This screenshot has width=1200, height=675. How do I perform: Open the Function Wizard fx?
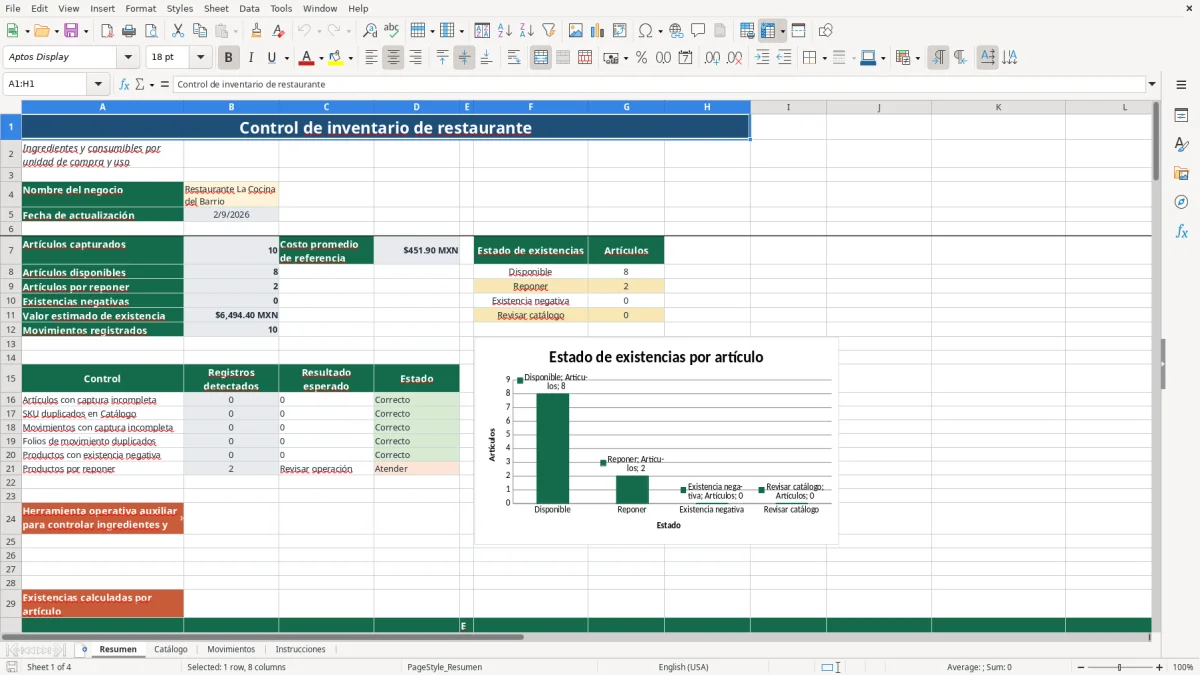pos(124,85)
